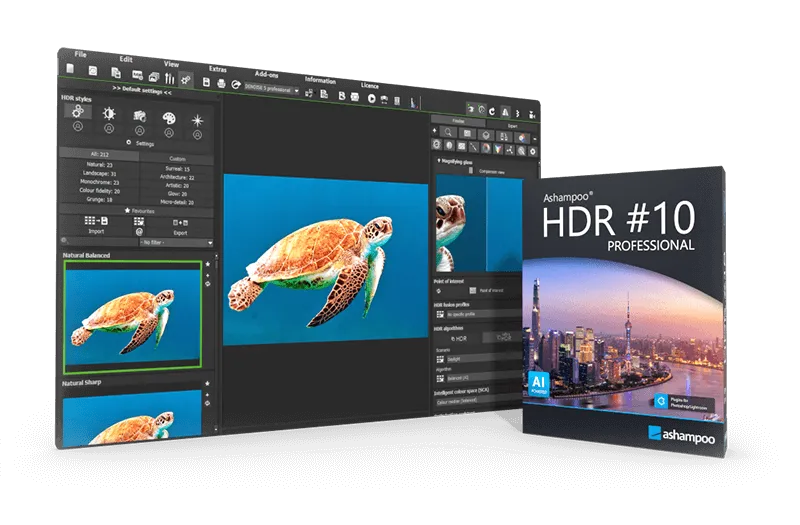Show Favourites presets
This screenshot has height=525, width=800.
click(x=139, y=211)
